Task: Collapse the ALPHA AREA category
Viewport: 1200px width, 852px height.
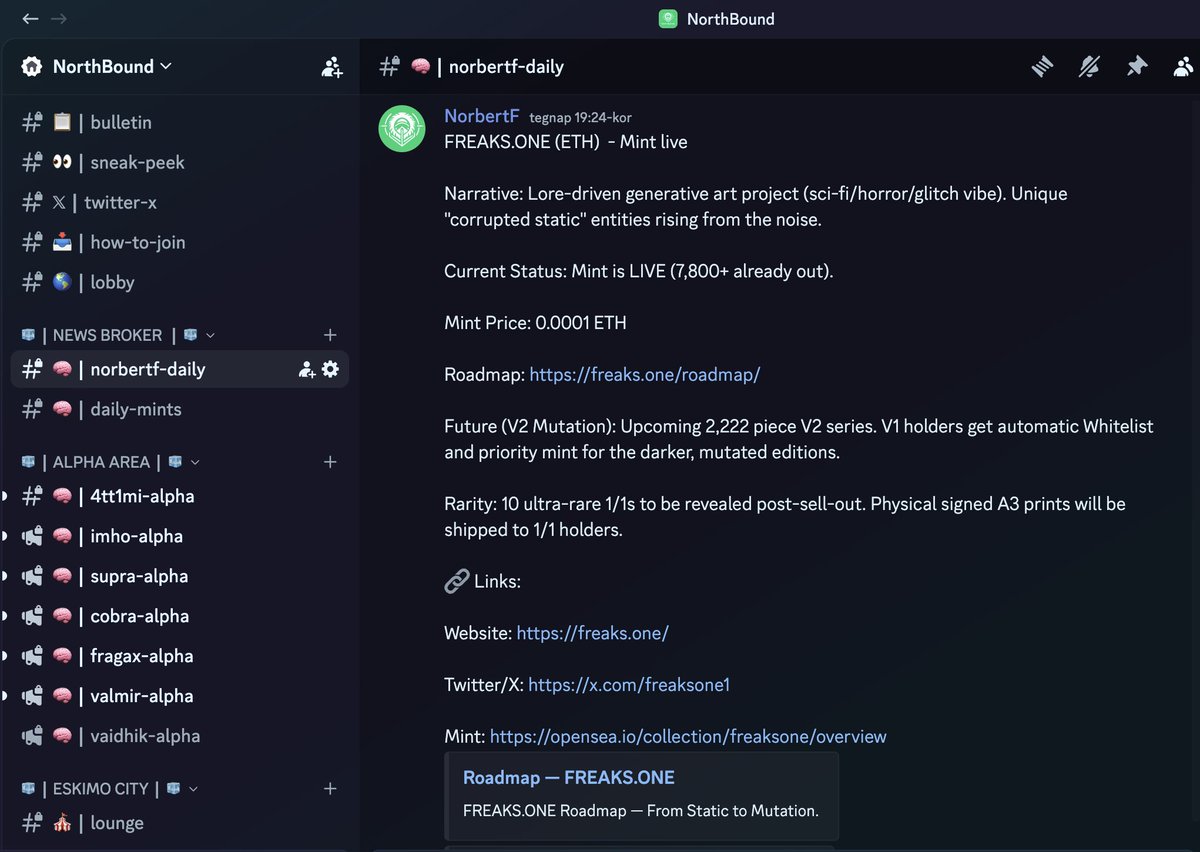Action: 110,462
